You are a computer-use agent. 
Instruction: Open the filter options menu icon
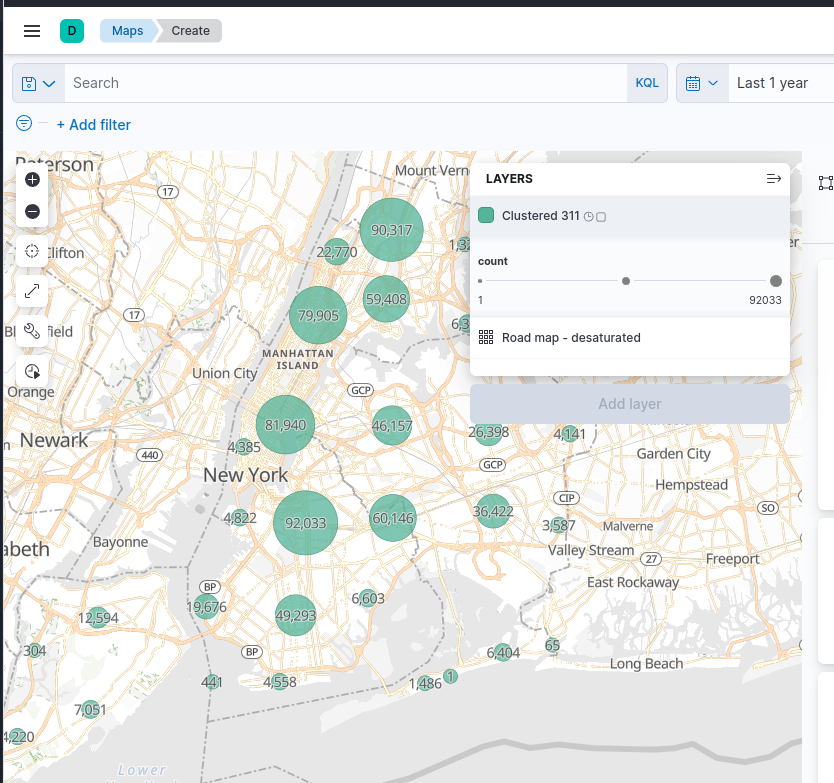tap(24, 123)
